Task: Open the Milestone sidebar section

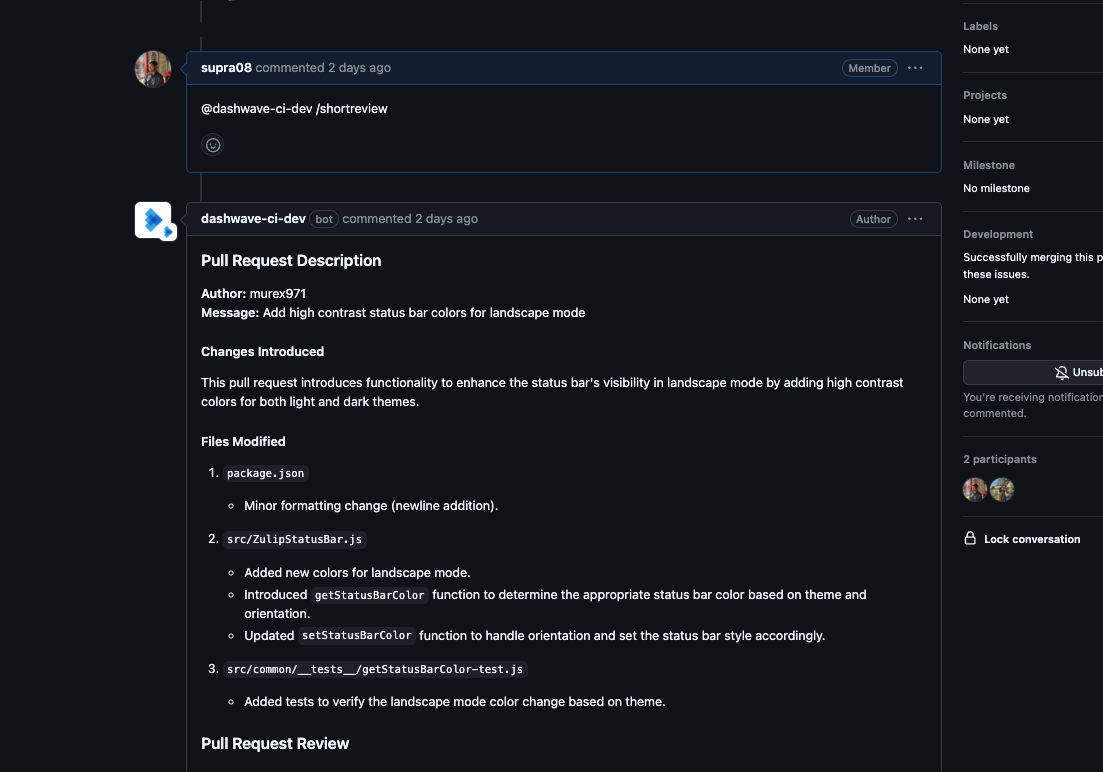Action: [x=988, y=165]
